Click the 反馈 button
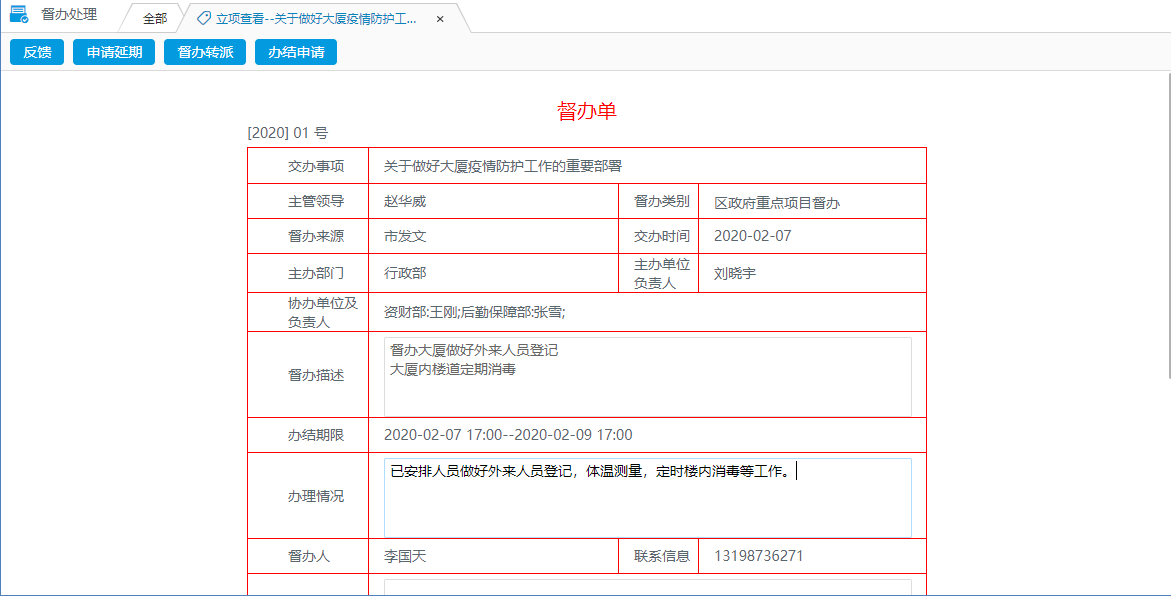 pos(36,52)
